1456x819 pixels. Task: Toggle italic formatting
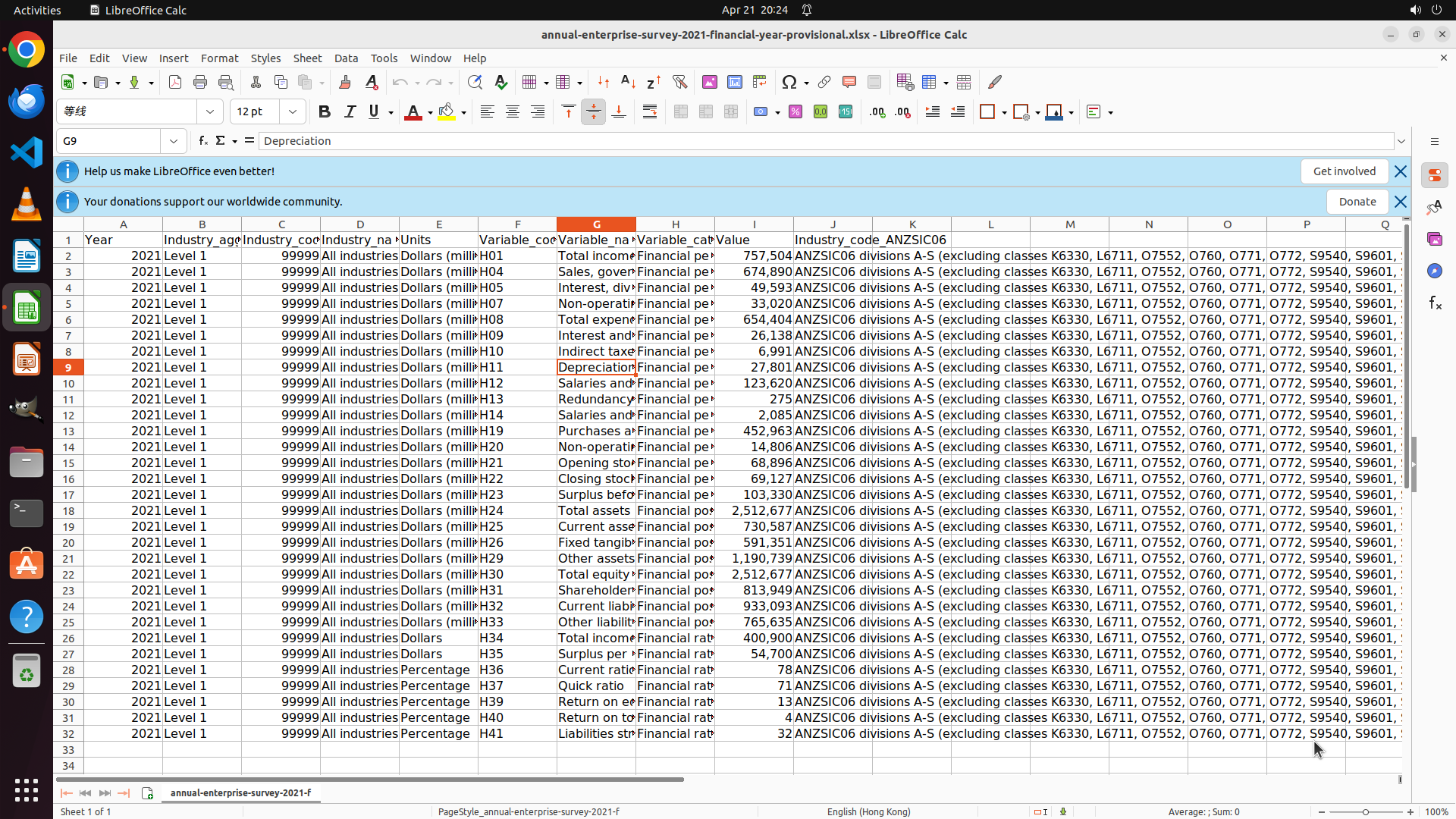point(350,112)
